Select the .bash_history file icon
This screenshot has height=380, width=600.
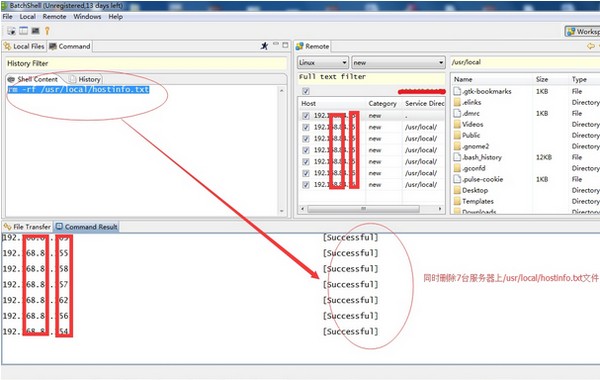[x=457, y=157]
